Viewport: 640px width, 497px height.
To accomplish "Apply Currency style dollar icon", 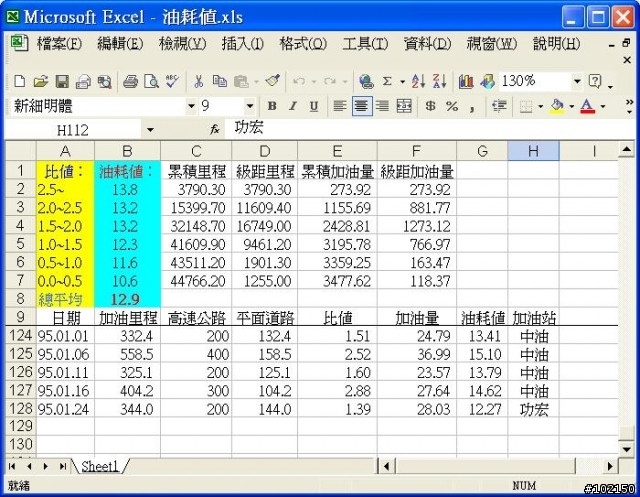I will pos(430,106).
